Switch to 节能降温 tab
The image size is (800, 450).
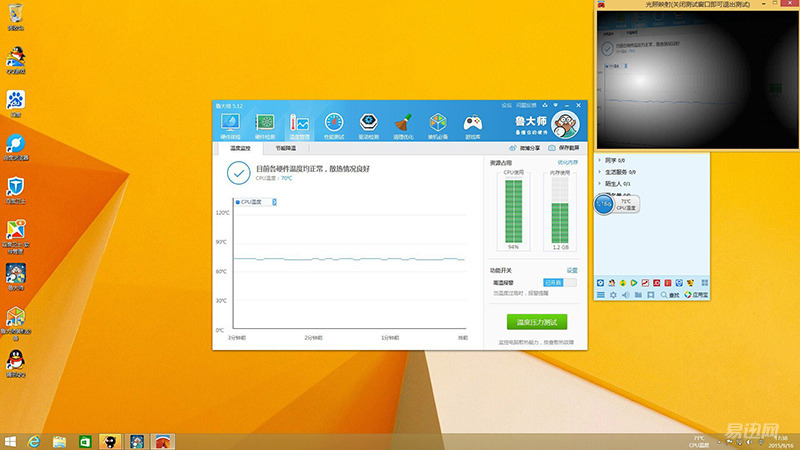[x=286, y=148]
